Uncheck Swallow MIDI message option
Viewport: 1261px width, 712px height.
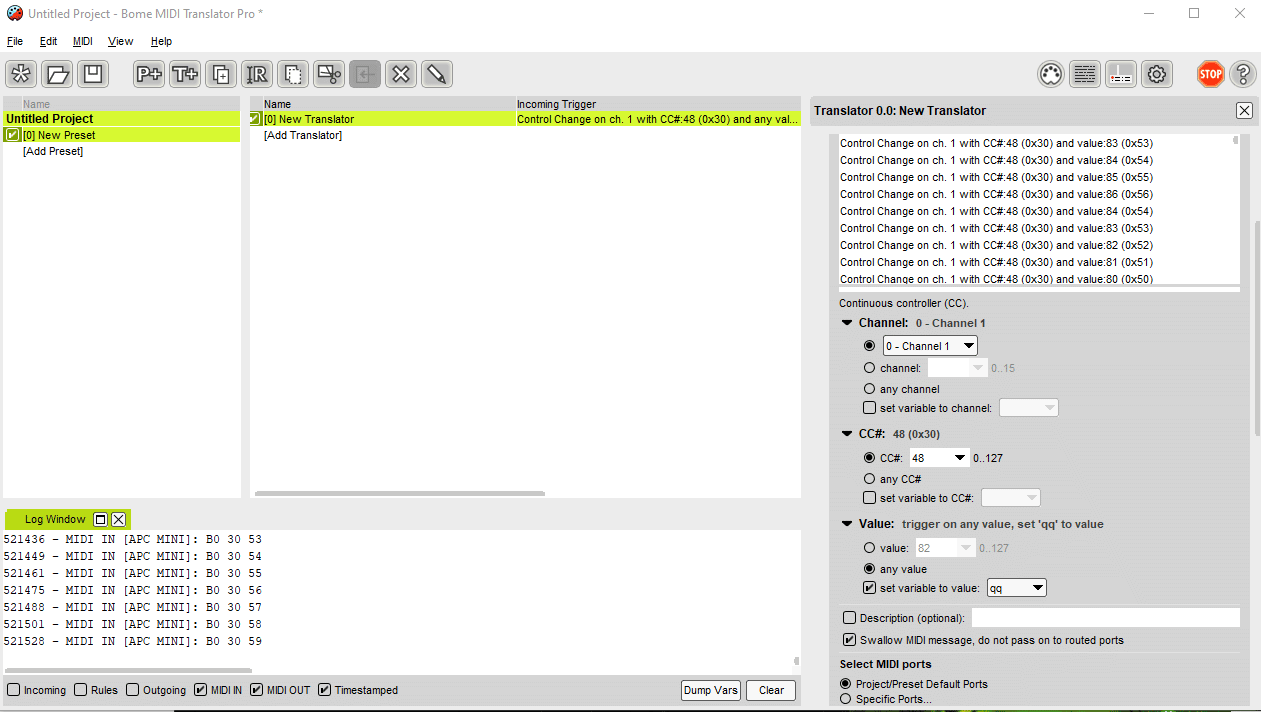point(850,640)
